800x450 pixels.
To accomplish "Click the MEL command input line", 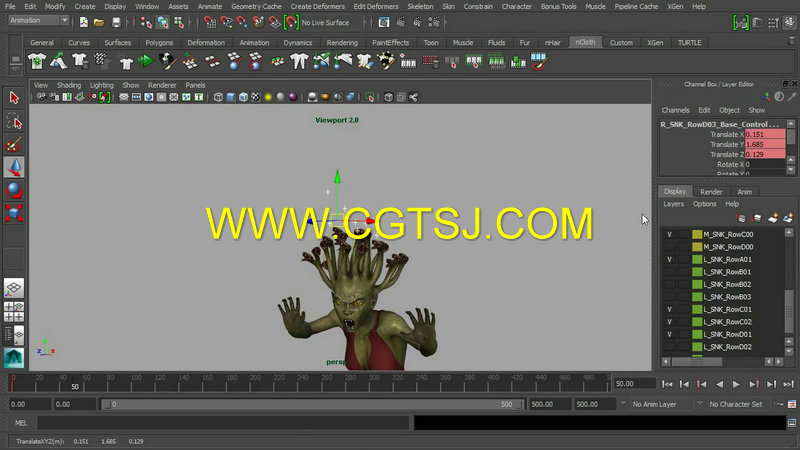I will [x=223, y=423].
